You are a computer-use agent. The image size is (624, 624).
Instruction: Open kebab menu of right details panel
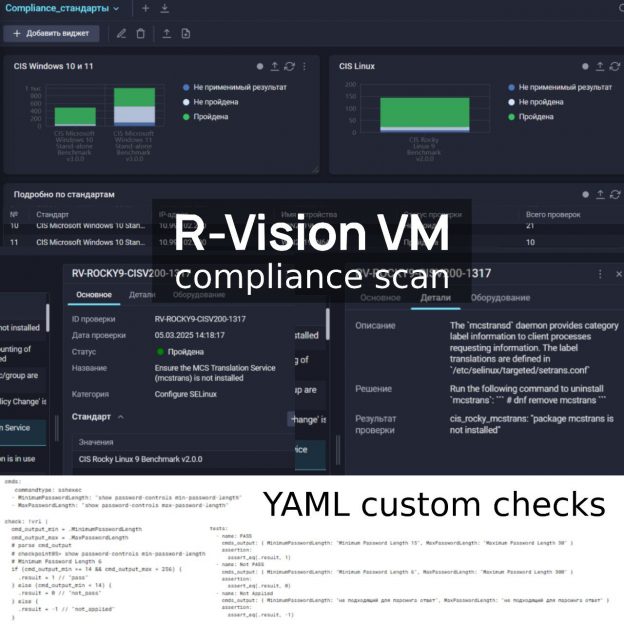click(600, 274)
